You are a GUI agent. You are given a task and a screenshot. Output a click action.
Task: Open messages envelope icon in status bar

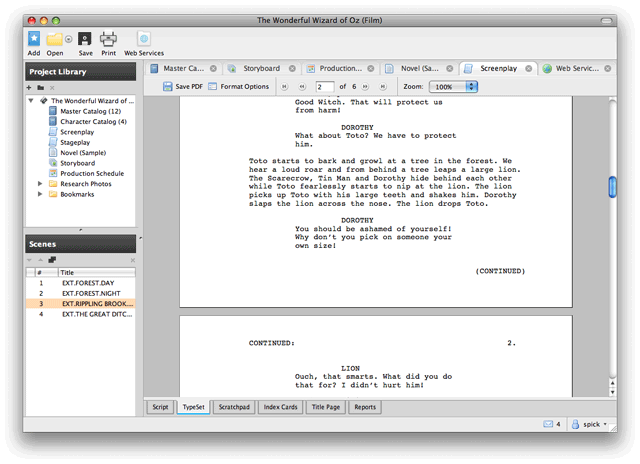[548, 424]
